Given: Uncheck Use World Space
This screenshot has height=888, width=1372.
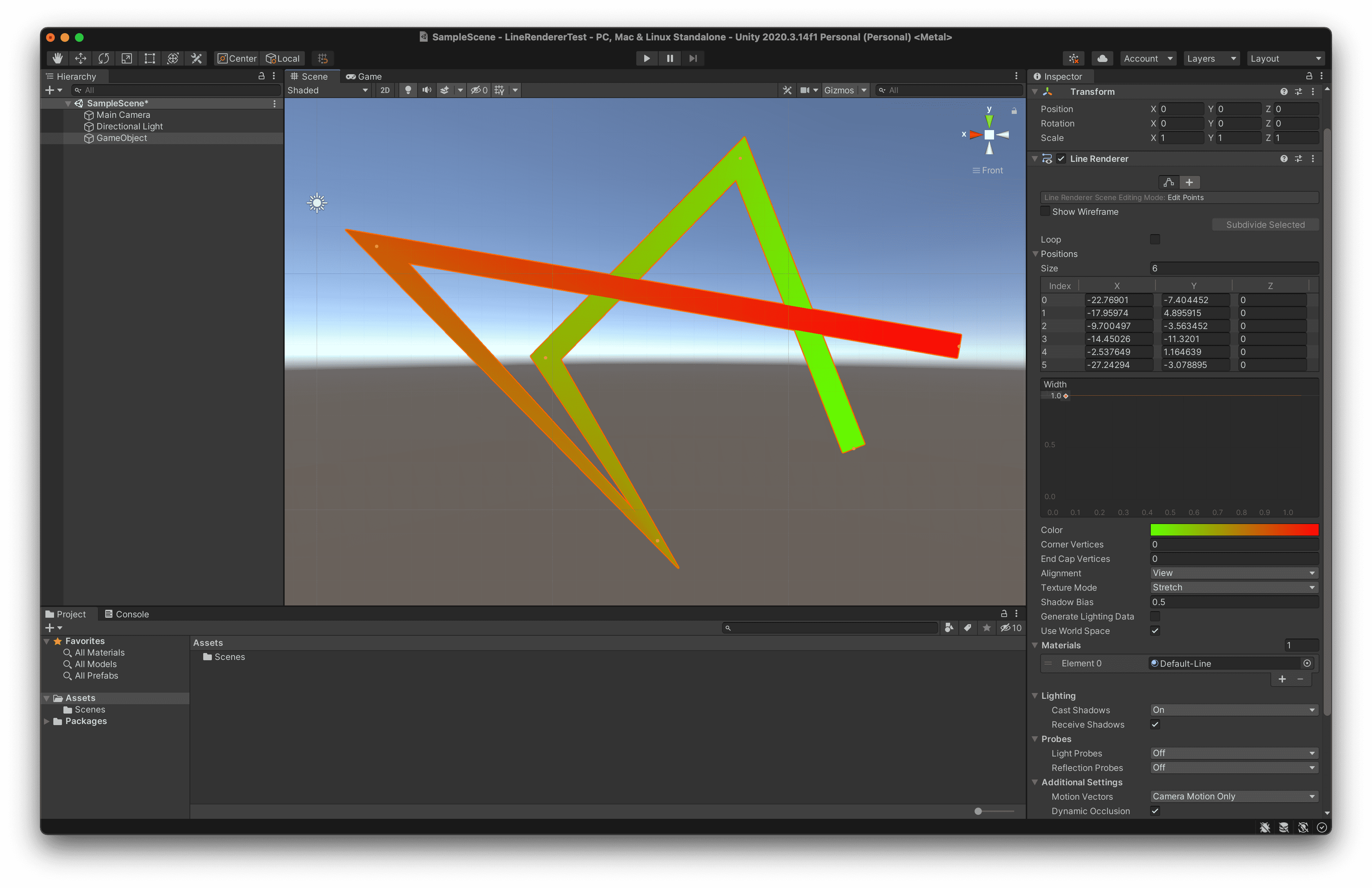Looking at the screenshot, I should tap(1155, 631).
